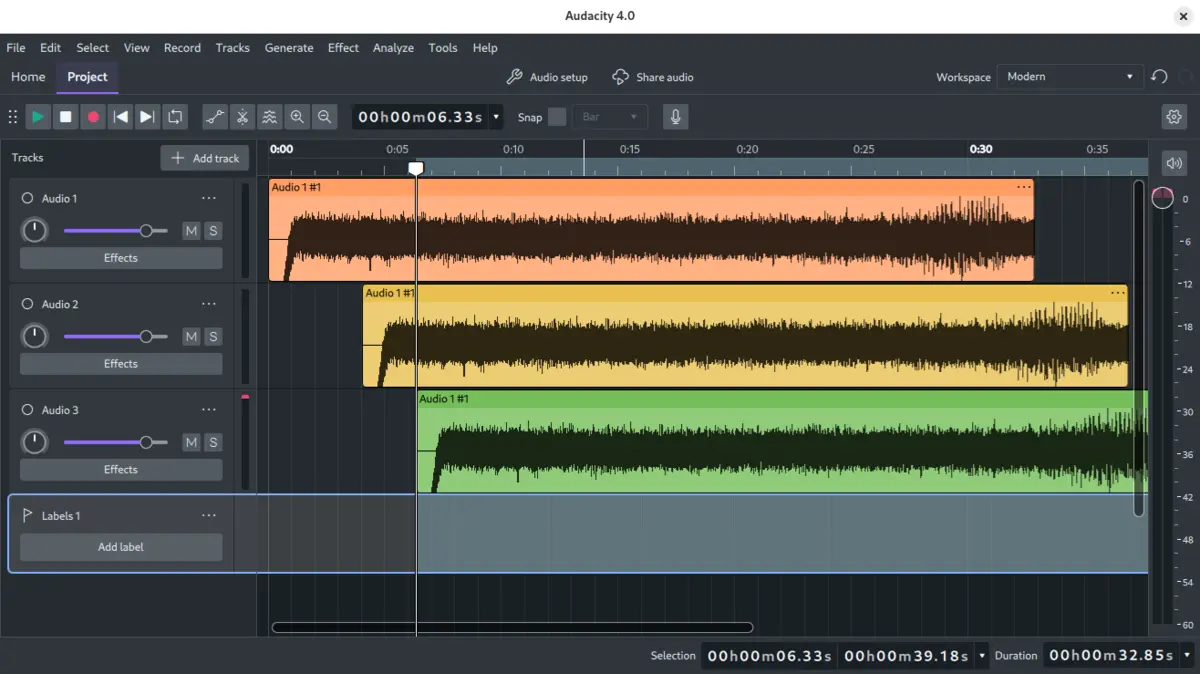Start recording with the red Record button
Image resolution: width=1200 pixels, height=674 pixels.
pyautogui.click(x=93, y=117)
